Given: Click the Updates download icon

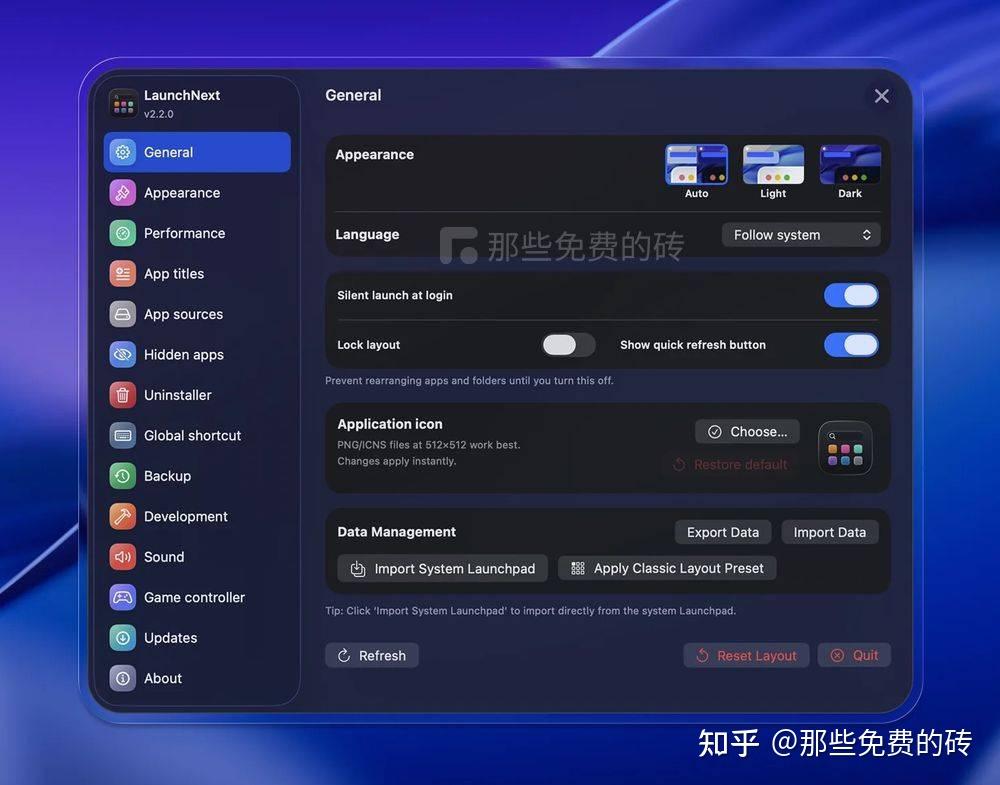Looking at the screenshot, I should point(122,638).
